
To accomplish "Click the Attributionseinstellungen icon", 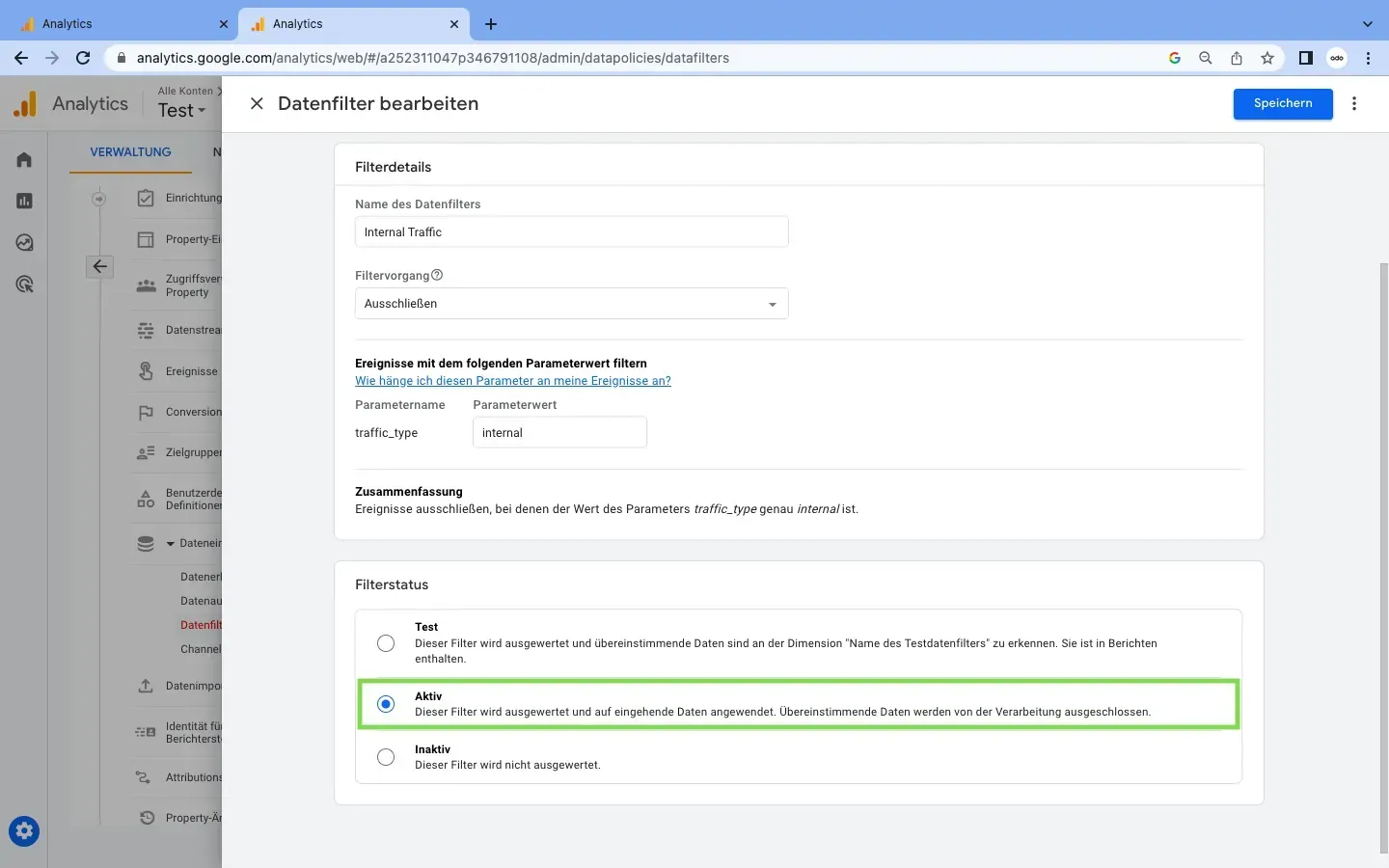I will [x=144, y=777].
